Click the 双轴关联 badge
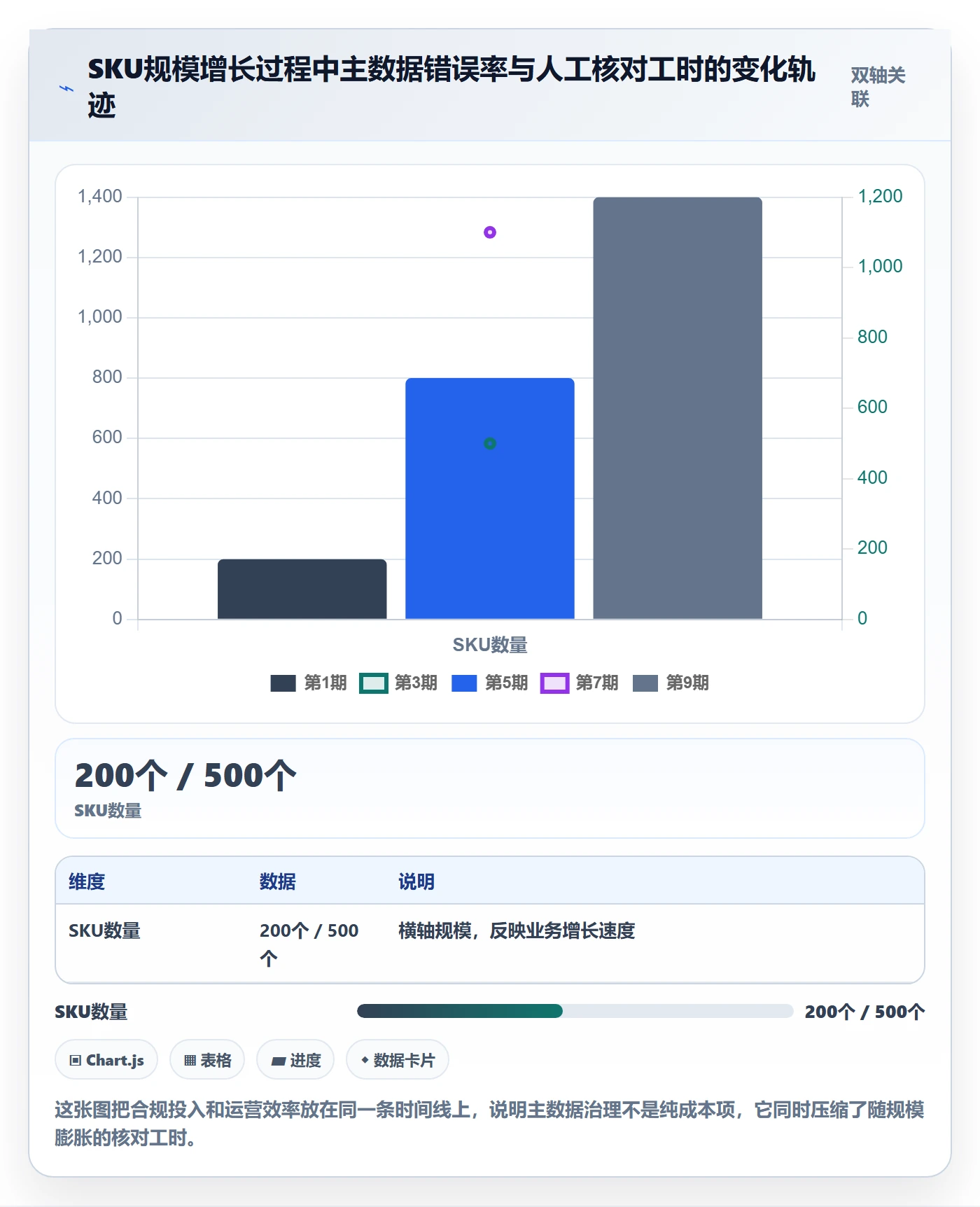The height and width of the screenshot is (1207, 980). [x=878, y=87]
